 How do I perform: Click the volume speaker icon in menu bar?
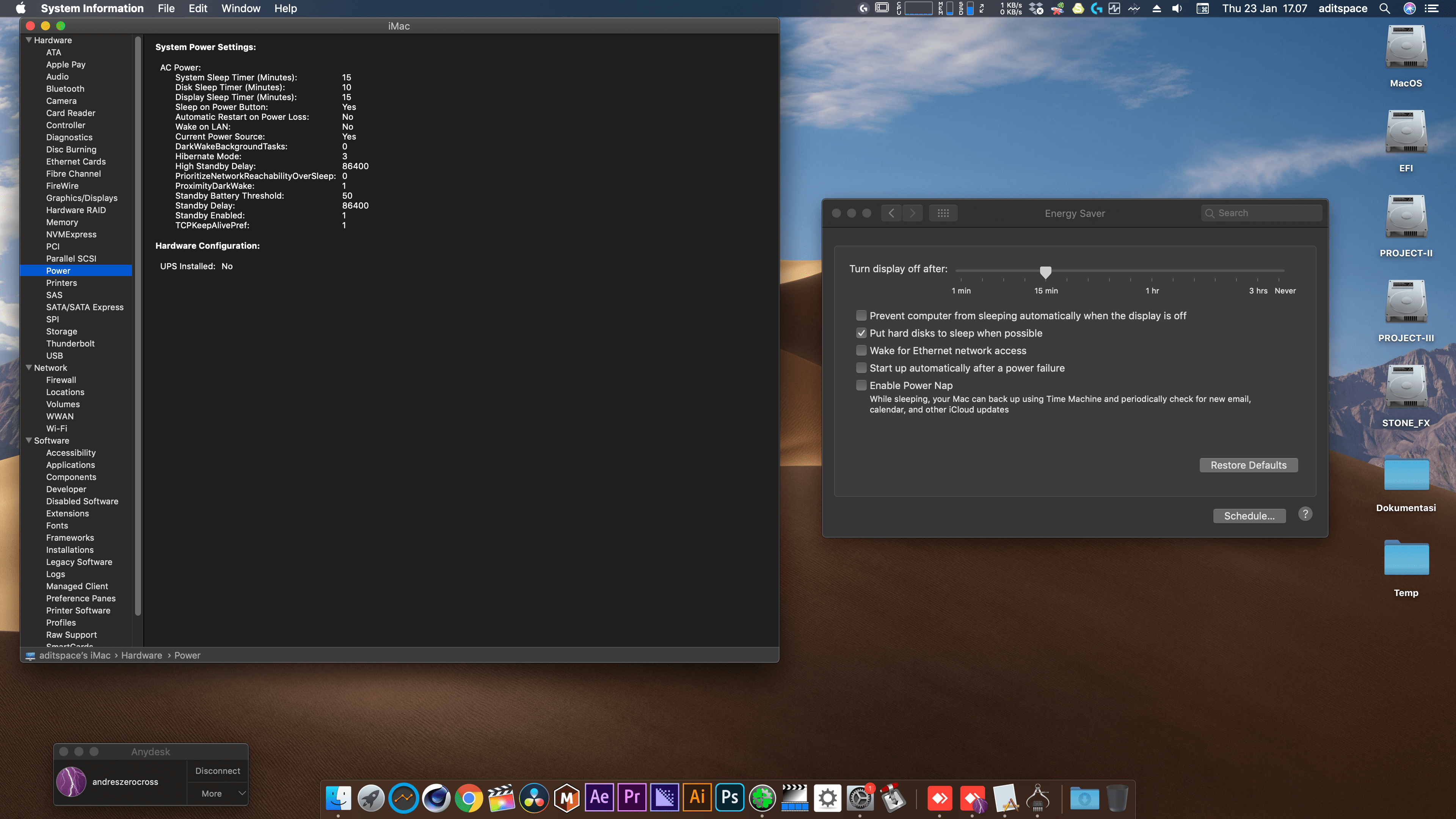pos(1177,8)
